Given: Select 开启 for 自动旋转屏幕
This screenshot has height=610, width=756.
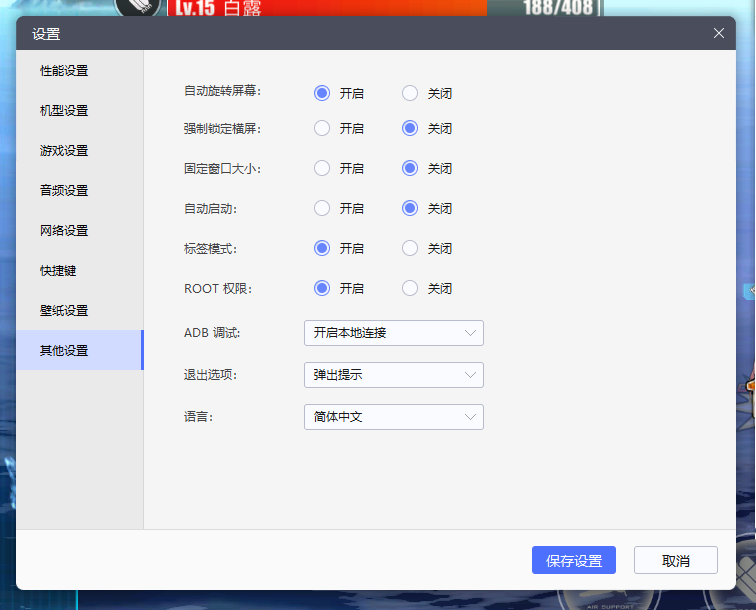Looking at the screenshot, I should click(322, 93).
